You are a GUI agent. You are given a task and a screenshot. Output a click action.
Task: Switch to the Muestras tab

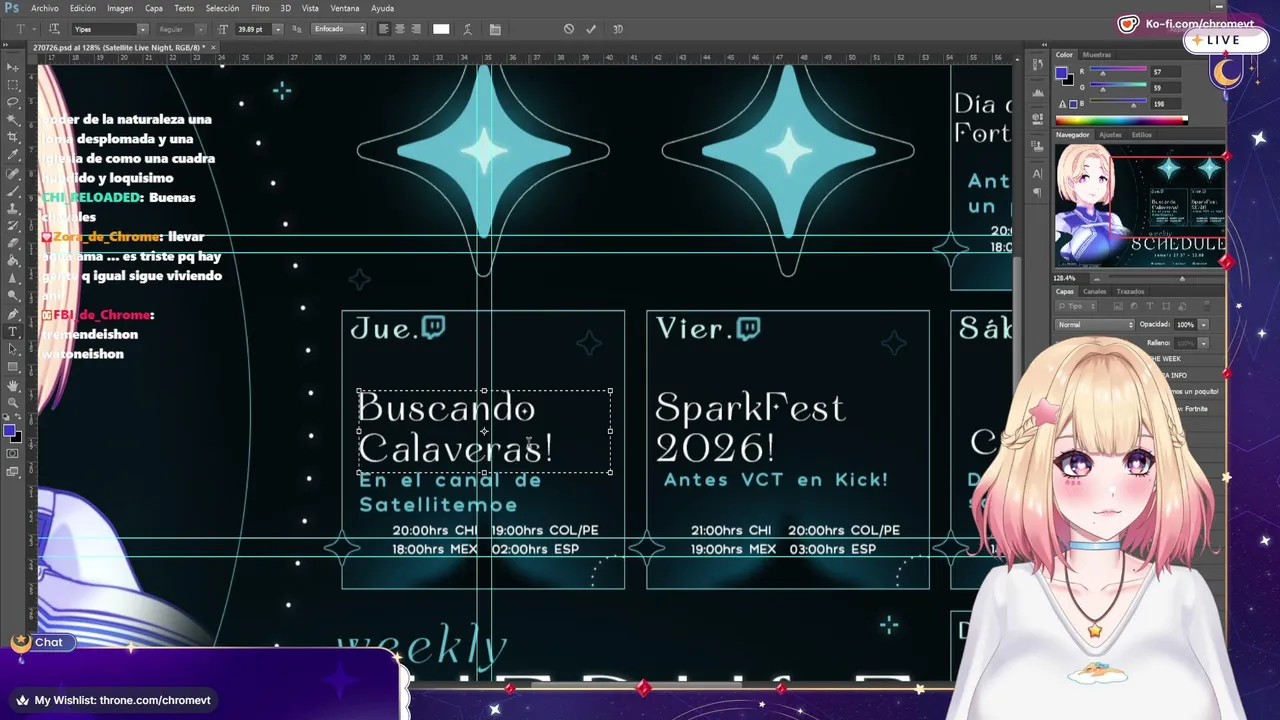pyautogui.click(x=1097, y=55)
